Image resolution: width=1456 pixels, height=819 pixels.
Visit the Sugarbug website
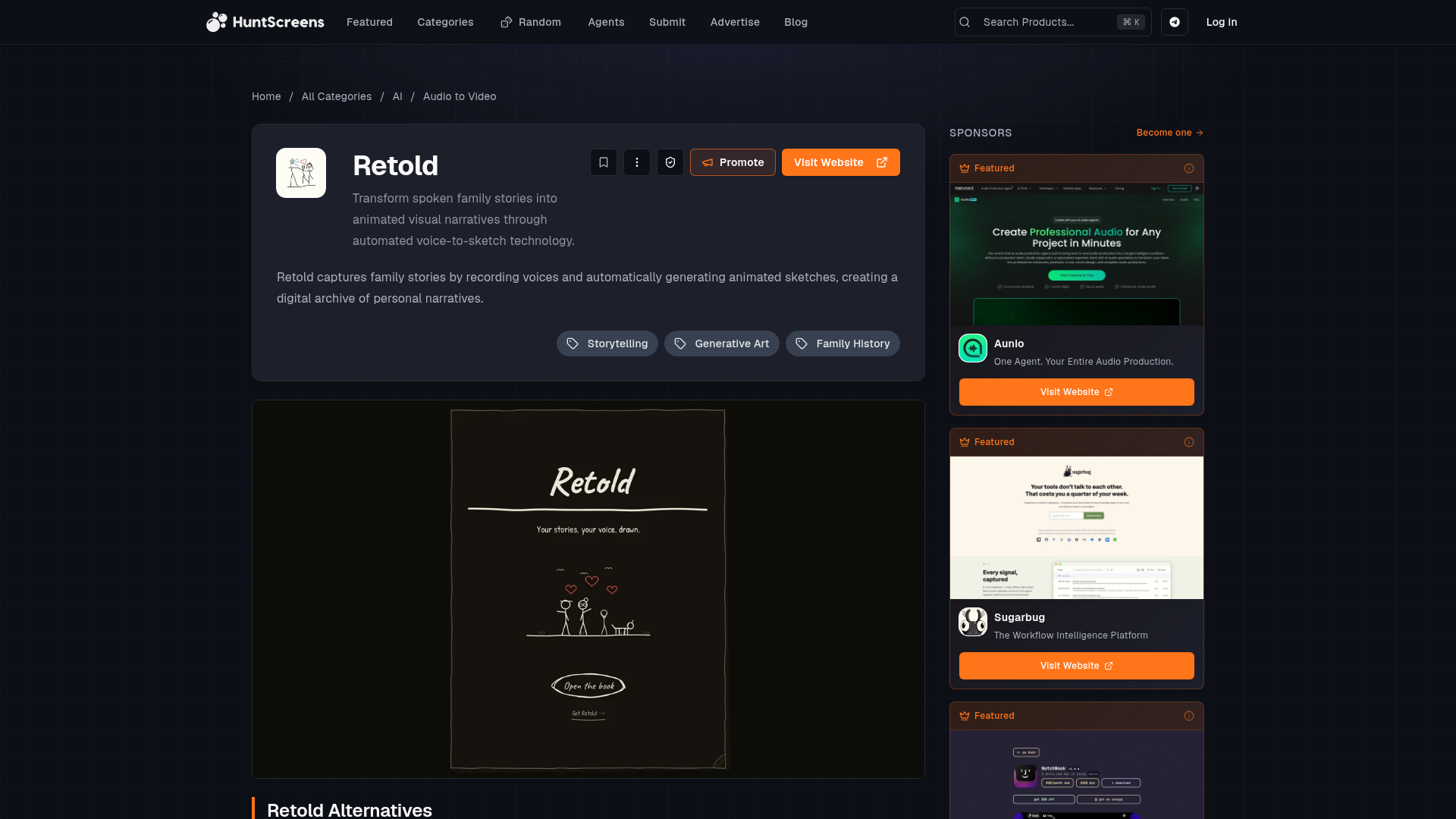point(1077,666)
